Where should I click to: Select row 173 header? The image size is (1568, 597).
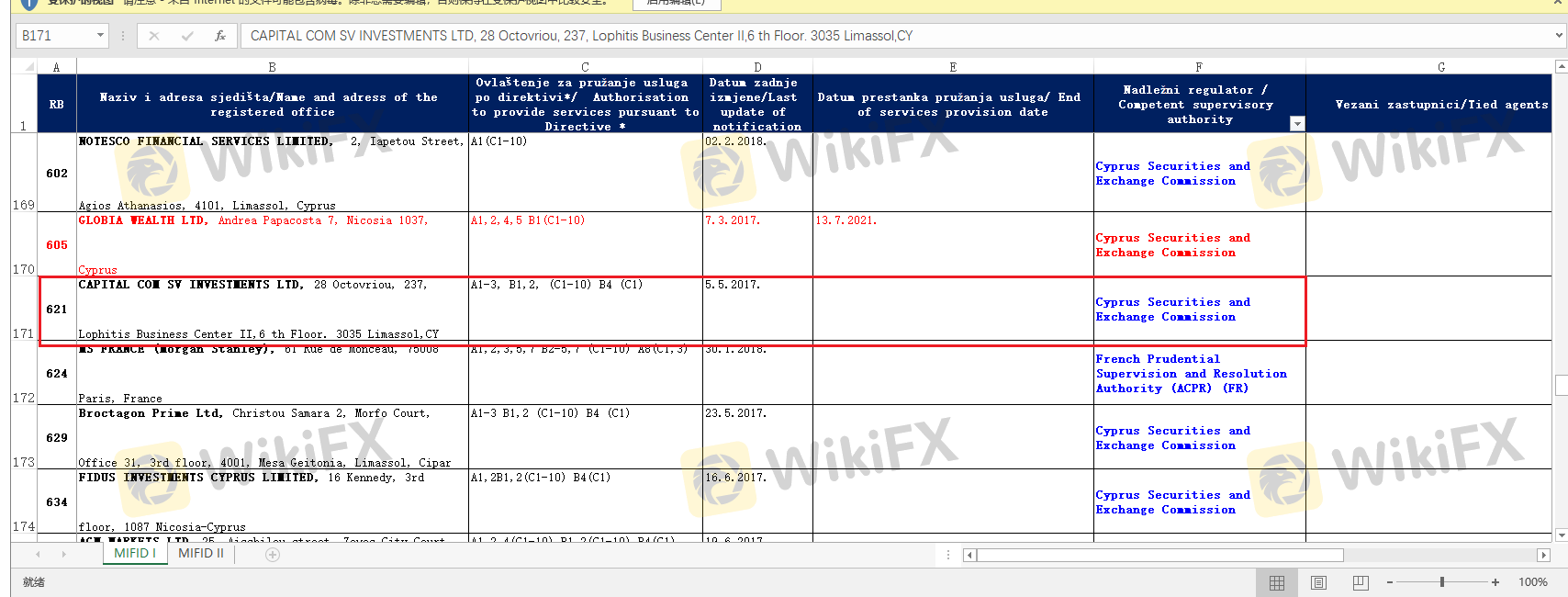(x=24, y=437)
